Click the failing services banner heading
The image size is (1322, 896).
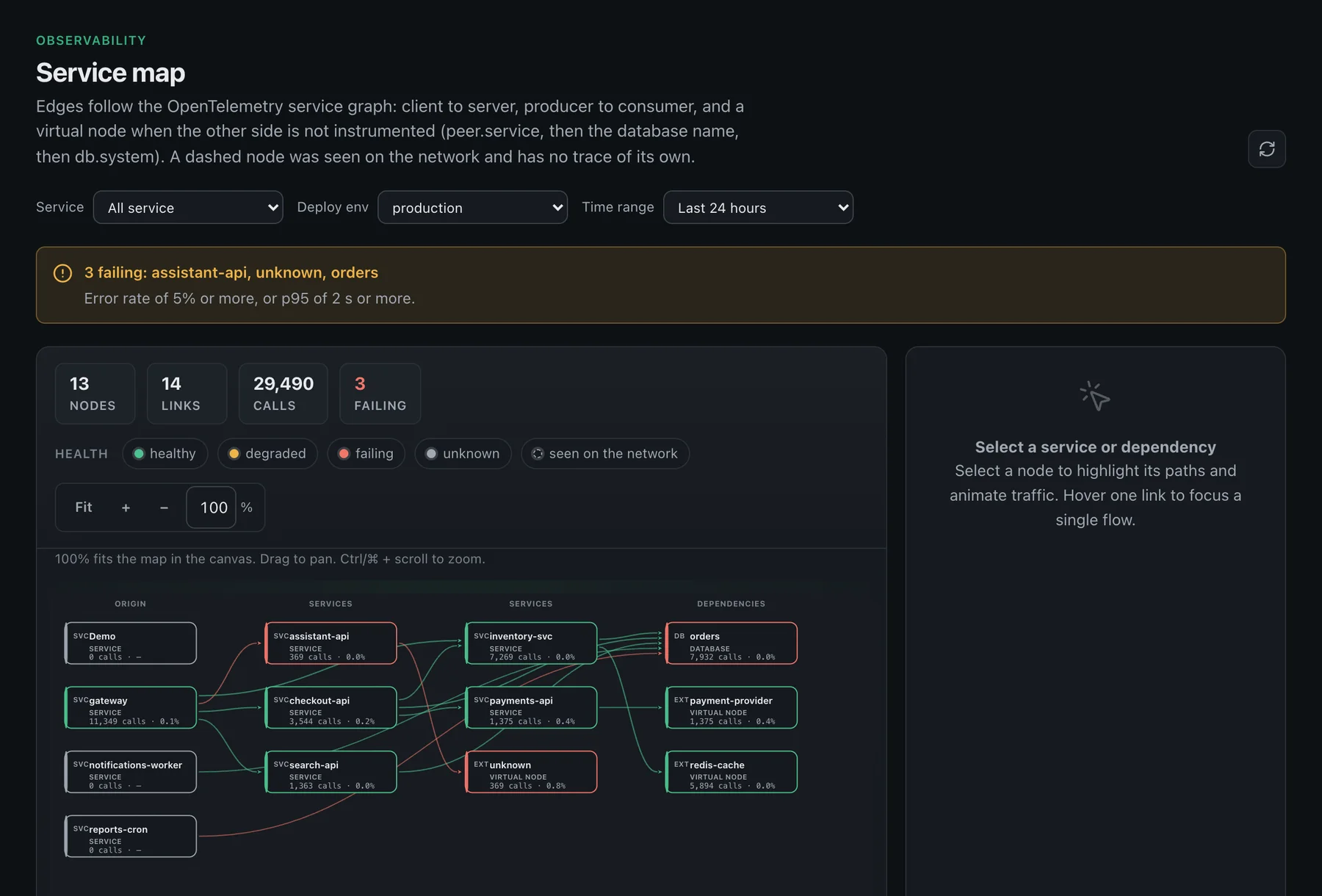tap(231, 272)
